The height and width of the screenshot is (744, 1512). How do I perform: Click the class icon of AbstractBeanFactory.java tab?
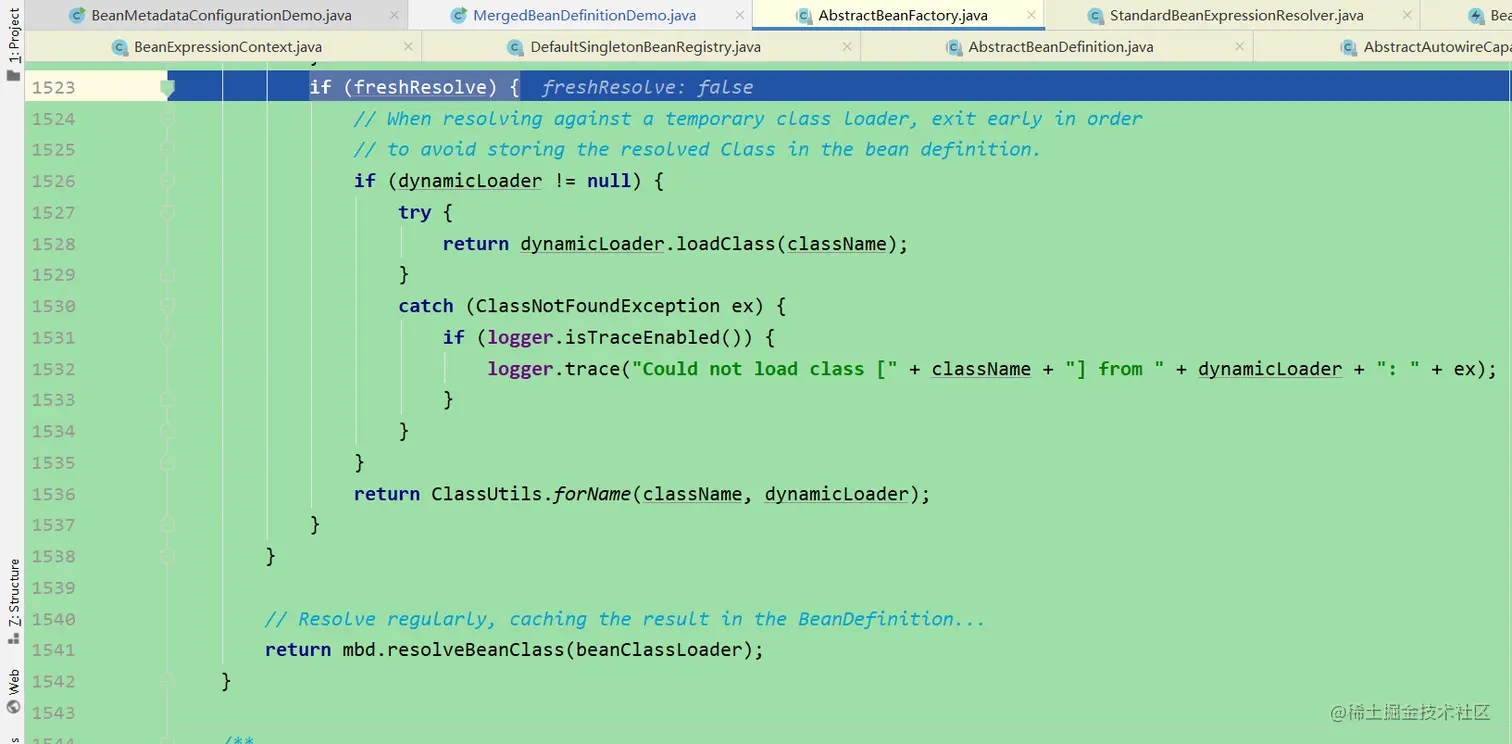pyautogui.click(x=803, y=15)
